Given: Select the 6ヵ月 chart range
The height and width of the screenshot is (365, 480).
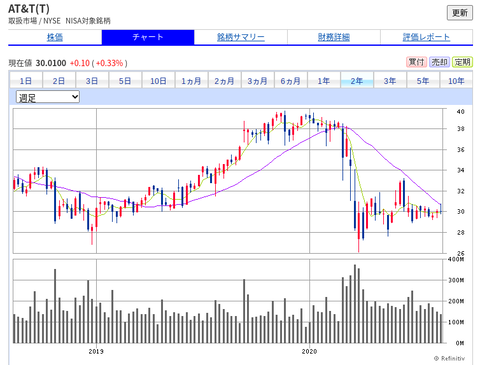Looking at the screenshot, I should 290,81.
